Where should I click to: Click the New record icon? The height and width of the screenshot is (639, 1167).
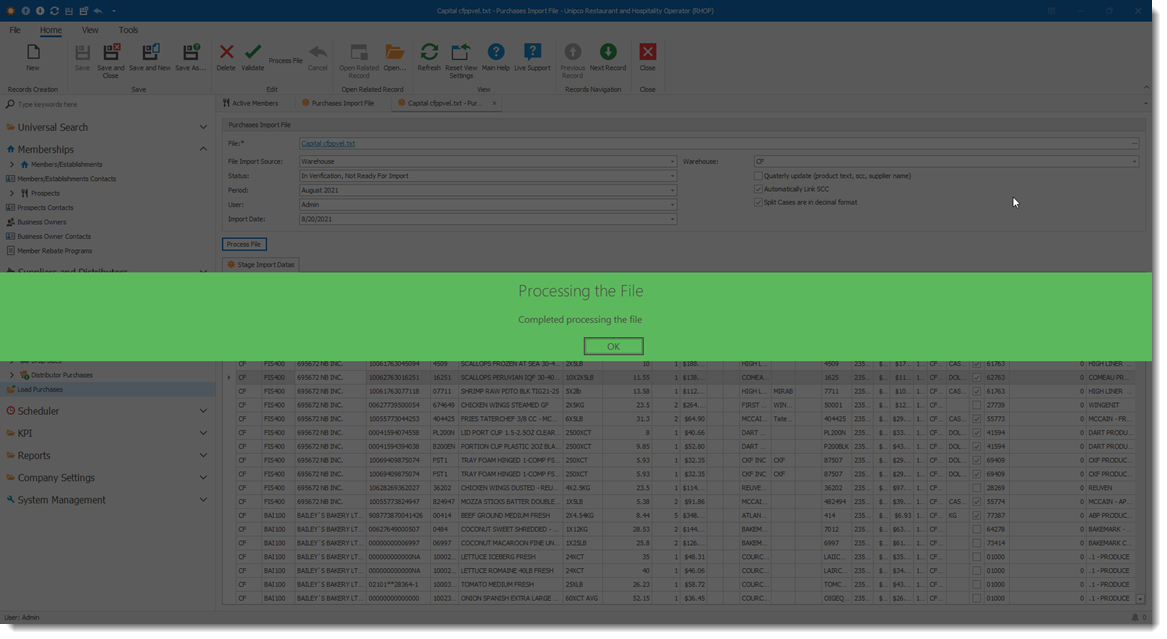click(x=33, y=54)
